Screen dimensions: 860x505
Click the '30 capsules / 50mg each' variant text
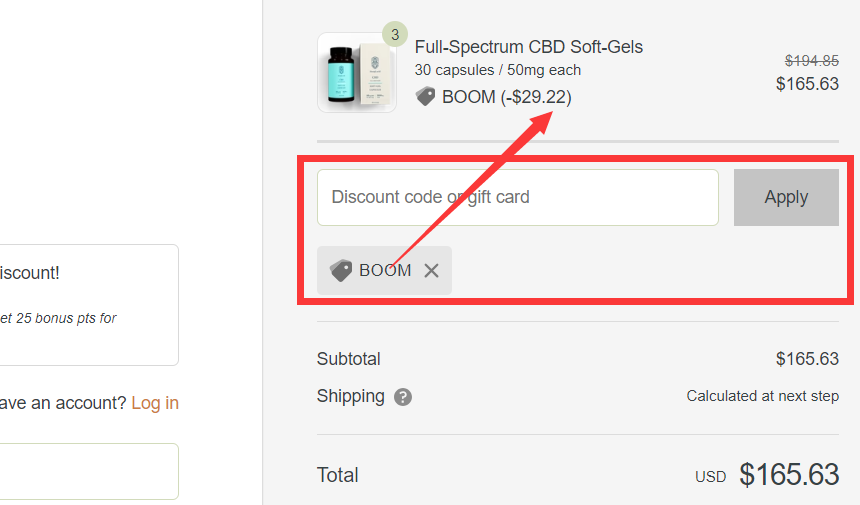497,70
